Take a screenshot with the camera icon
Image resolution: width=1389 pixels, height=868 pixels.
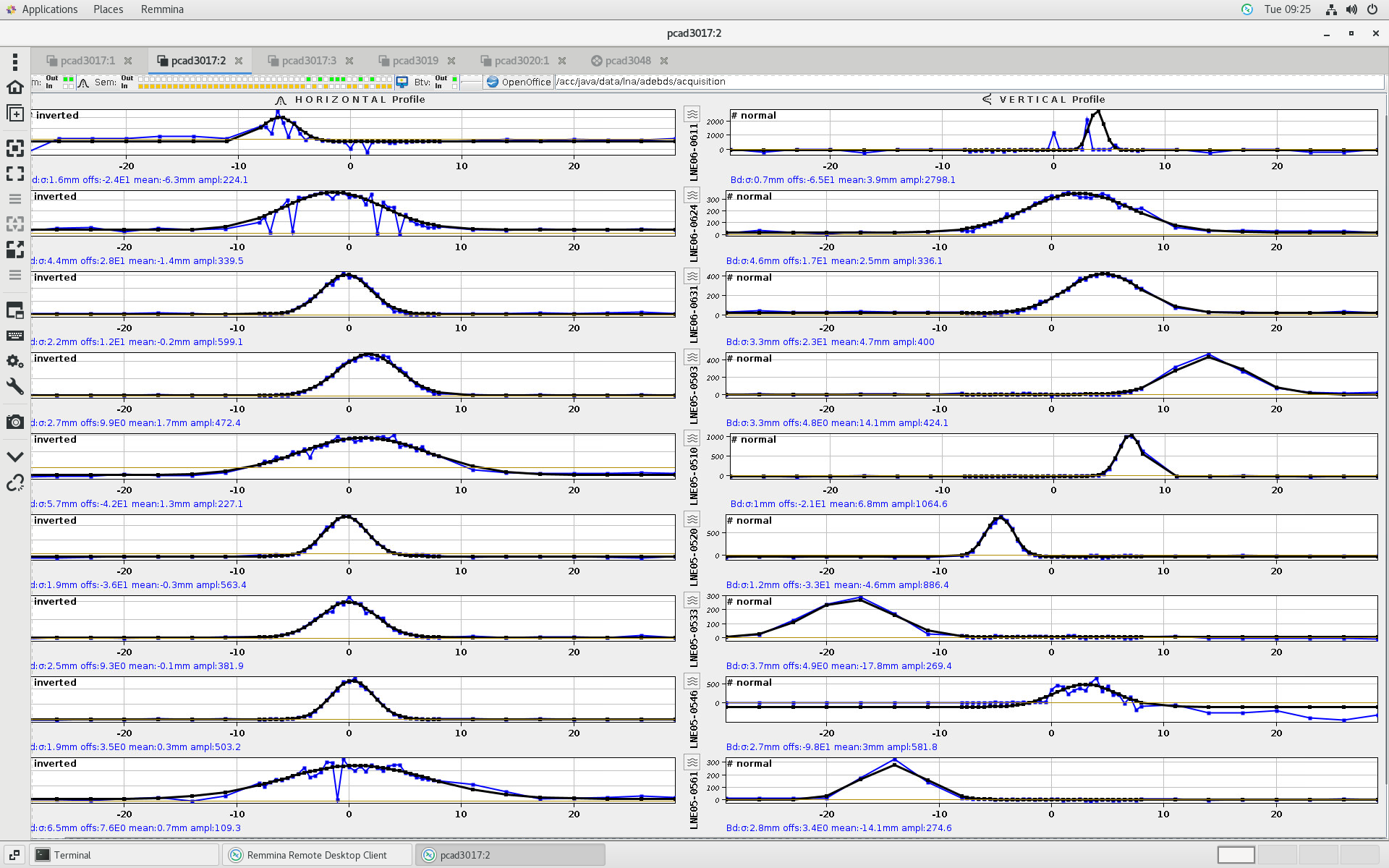coord(14,422)
